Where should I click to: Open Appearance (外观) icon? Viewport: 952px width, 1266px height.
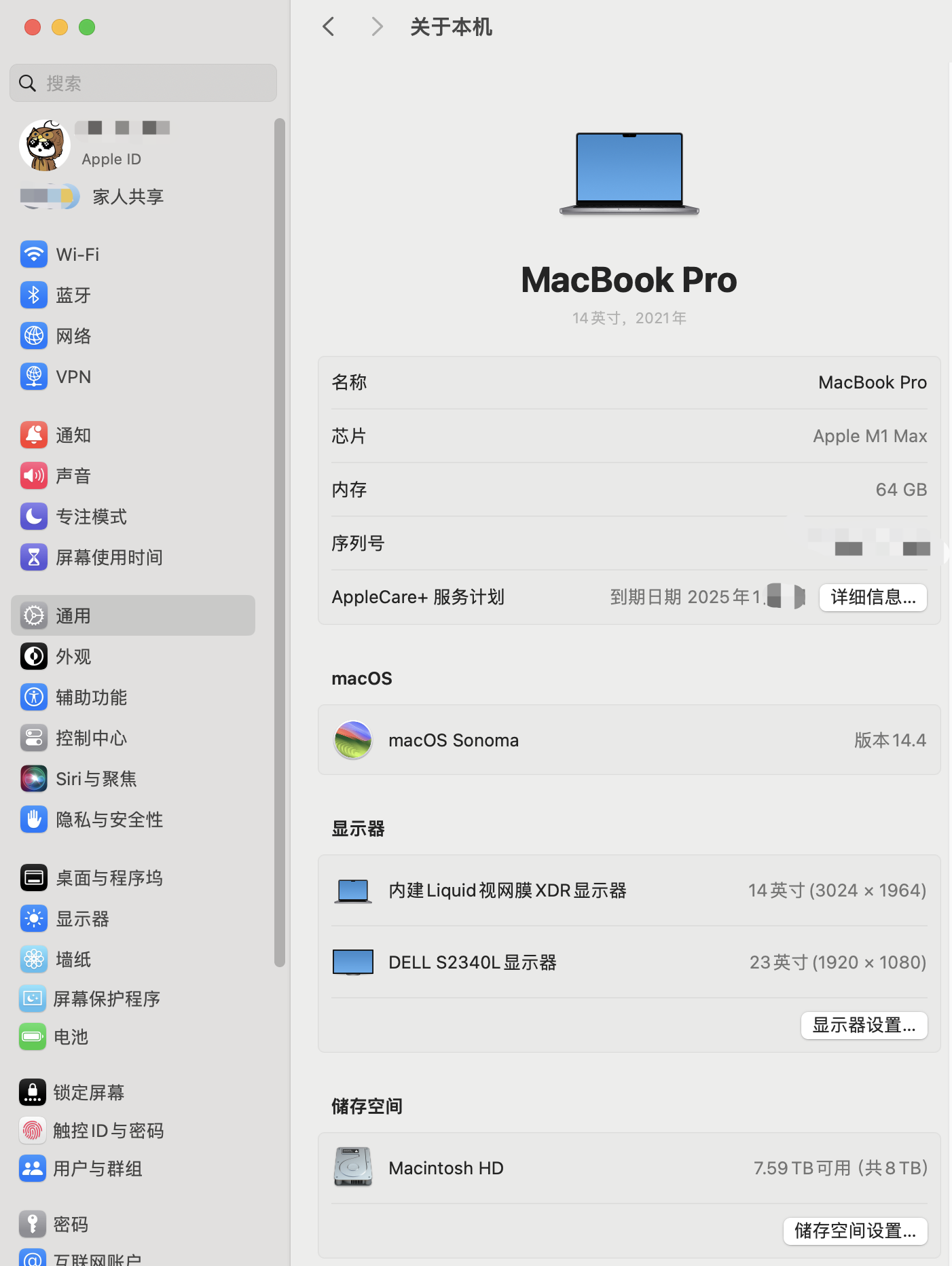[x=33, y=657]
